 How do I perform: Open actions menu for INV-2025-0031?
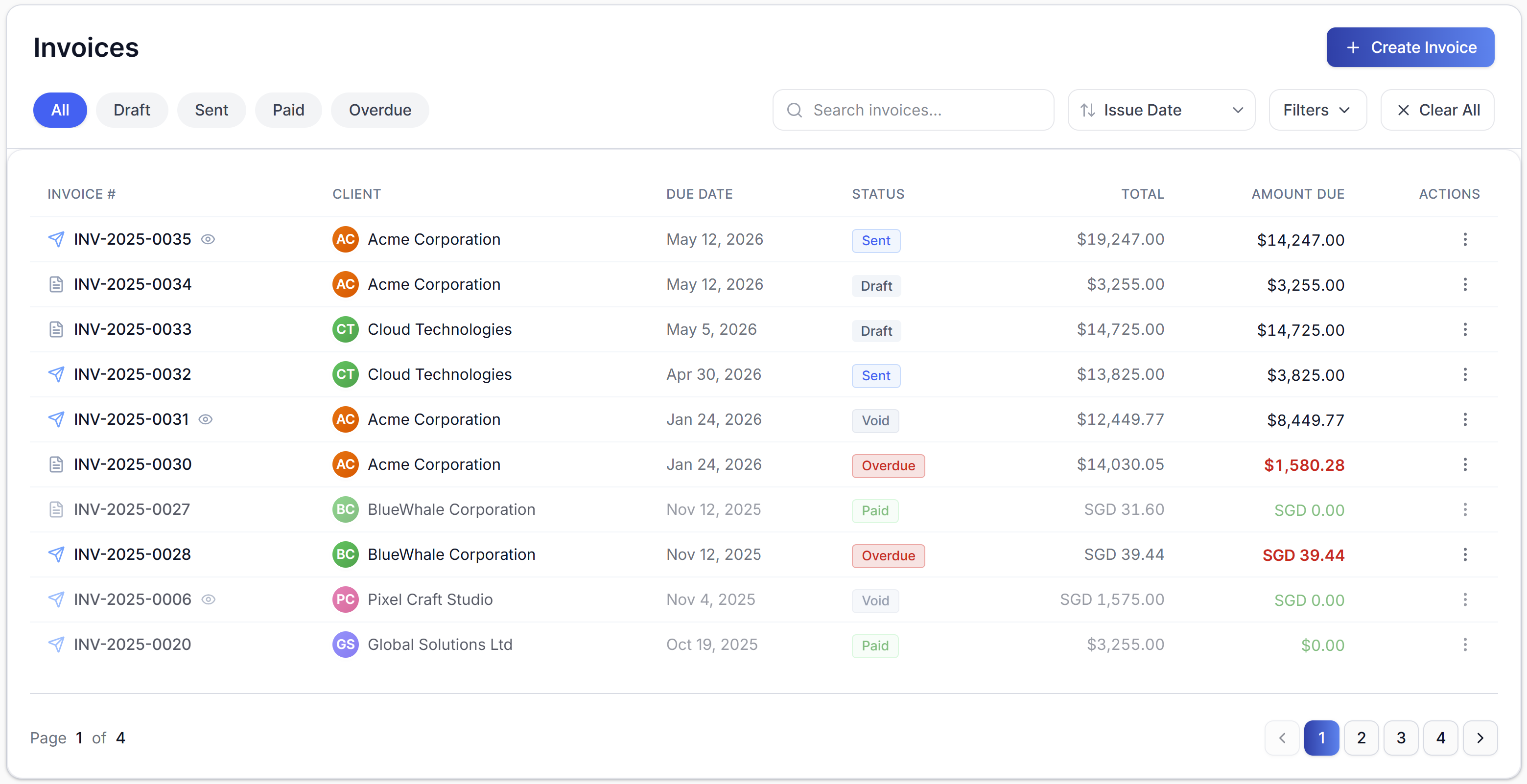[x=1465, y=419]
